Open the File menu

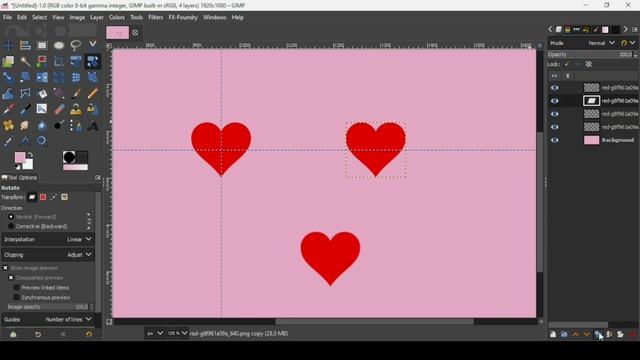(7, 18)
